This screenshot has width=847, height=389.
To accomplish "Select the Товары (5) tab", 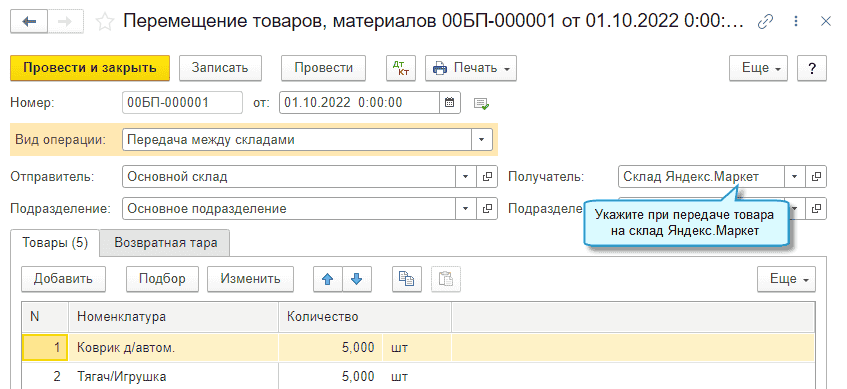I will [x=55, y=243].
